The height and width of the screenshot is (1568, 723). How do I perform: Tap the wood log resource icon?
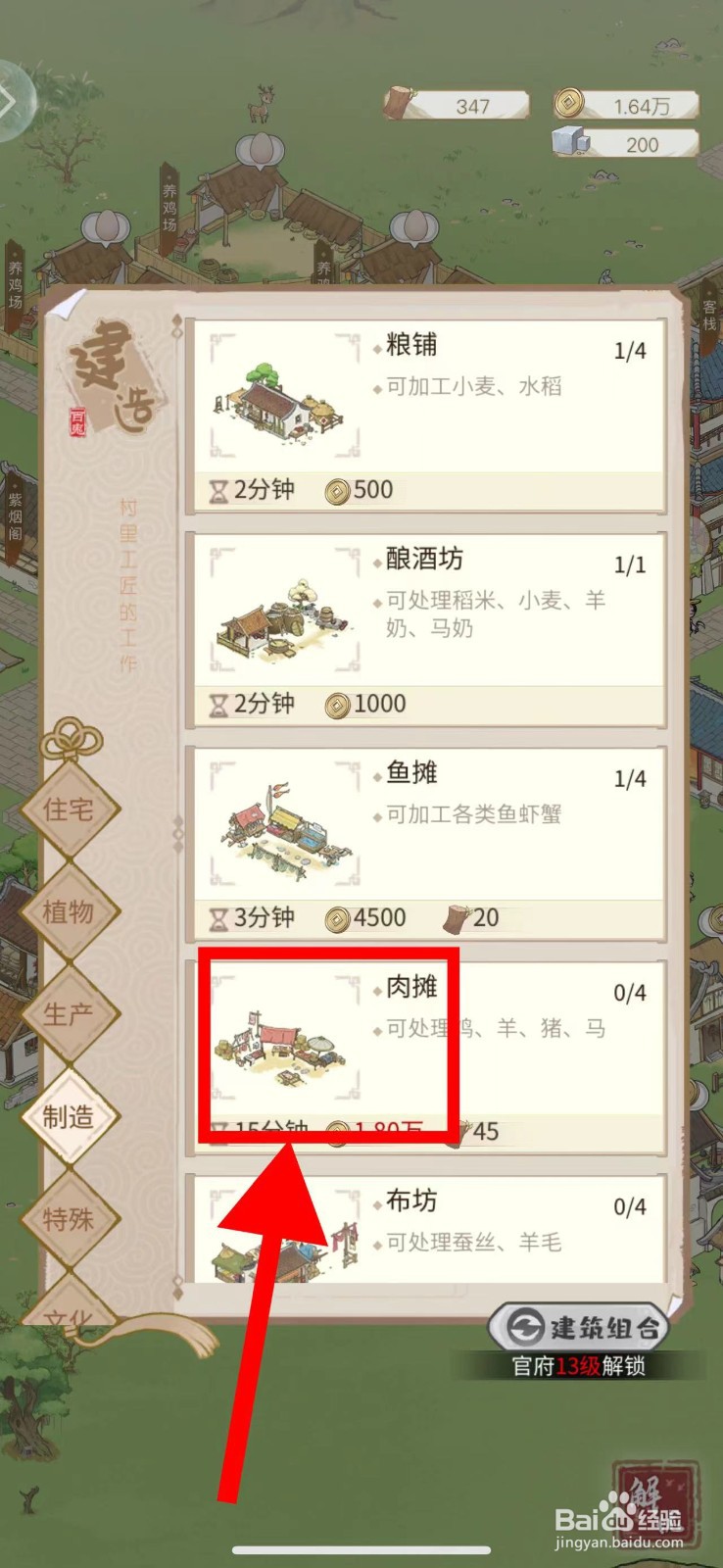(x=400, y=103)
